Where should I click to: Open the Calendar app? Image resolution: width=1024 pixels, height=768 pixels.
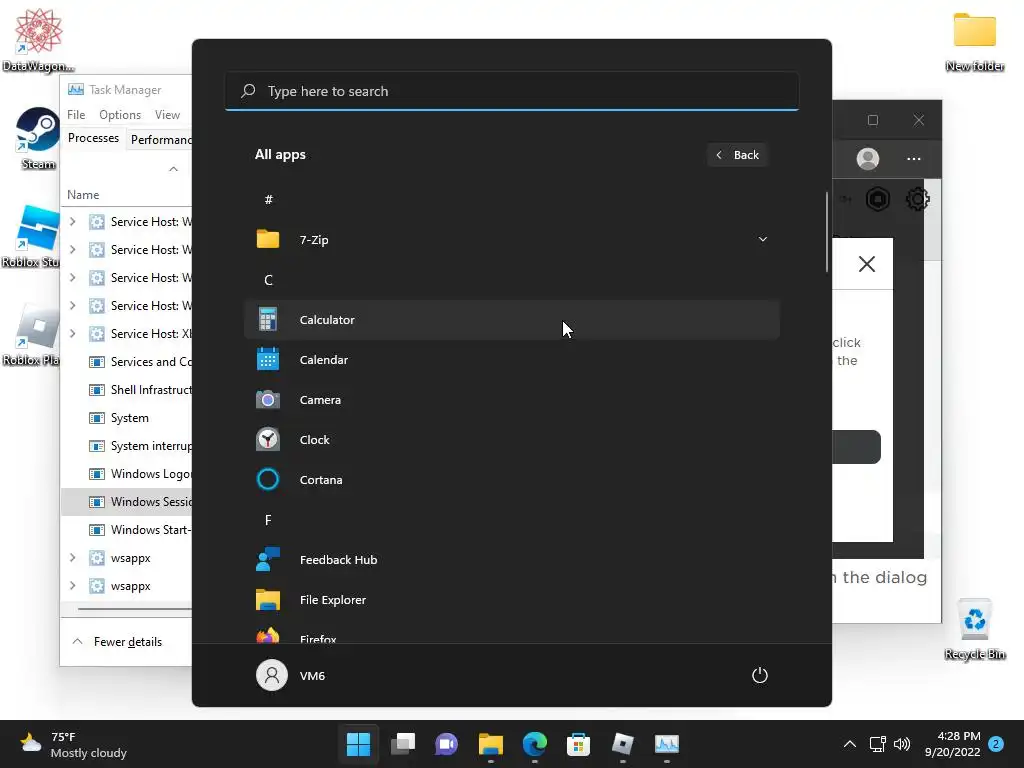[511, 360]
